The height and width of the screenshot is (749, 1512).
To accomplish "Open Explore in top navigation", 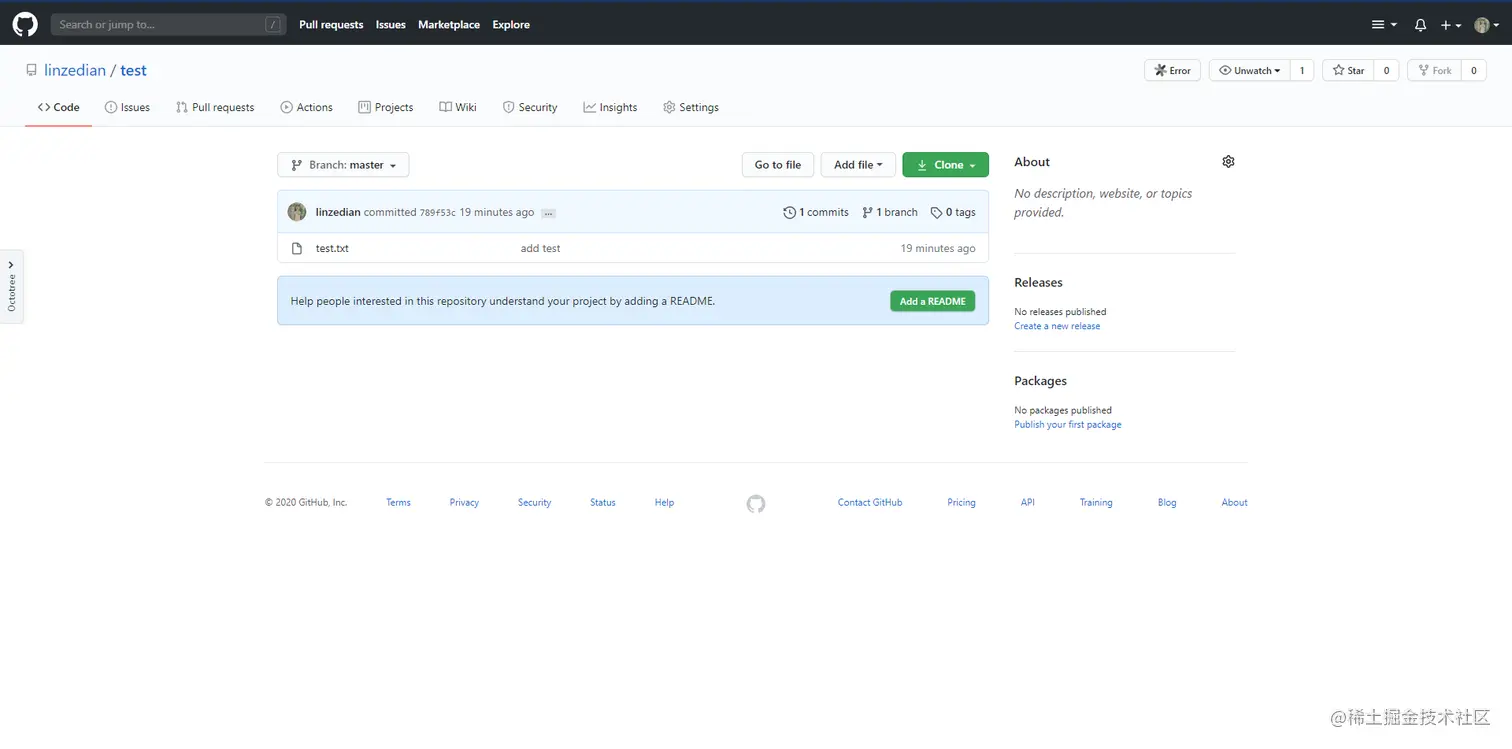I will (x=511, y=25).
